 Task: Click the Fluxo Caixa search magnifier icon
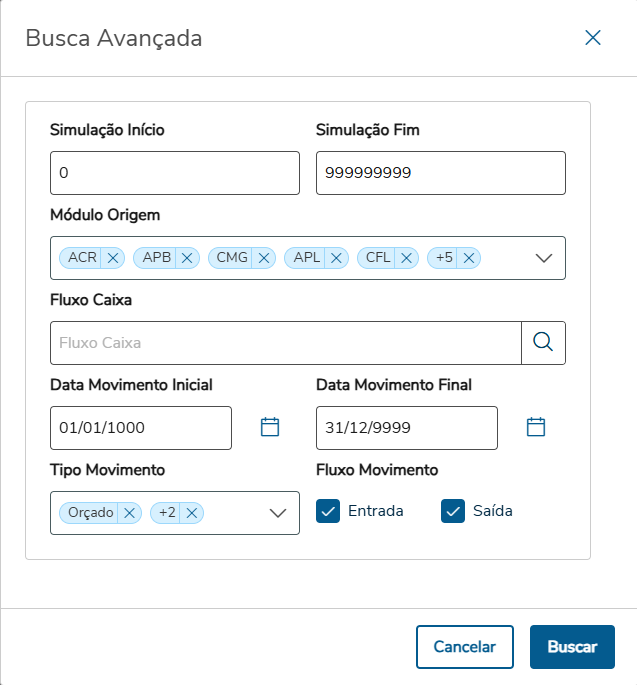543,342
